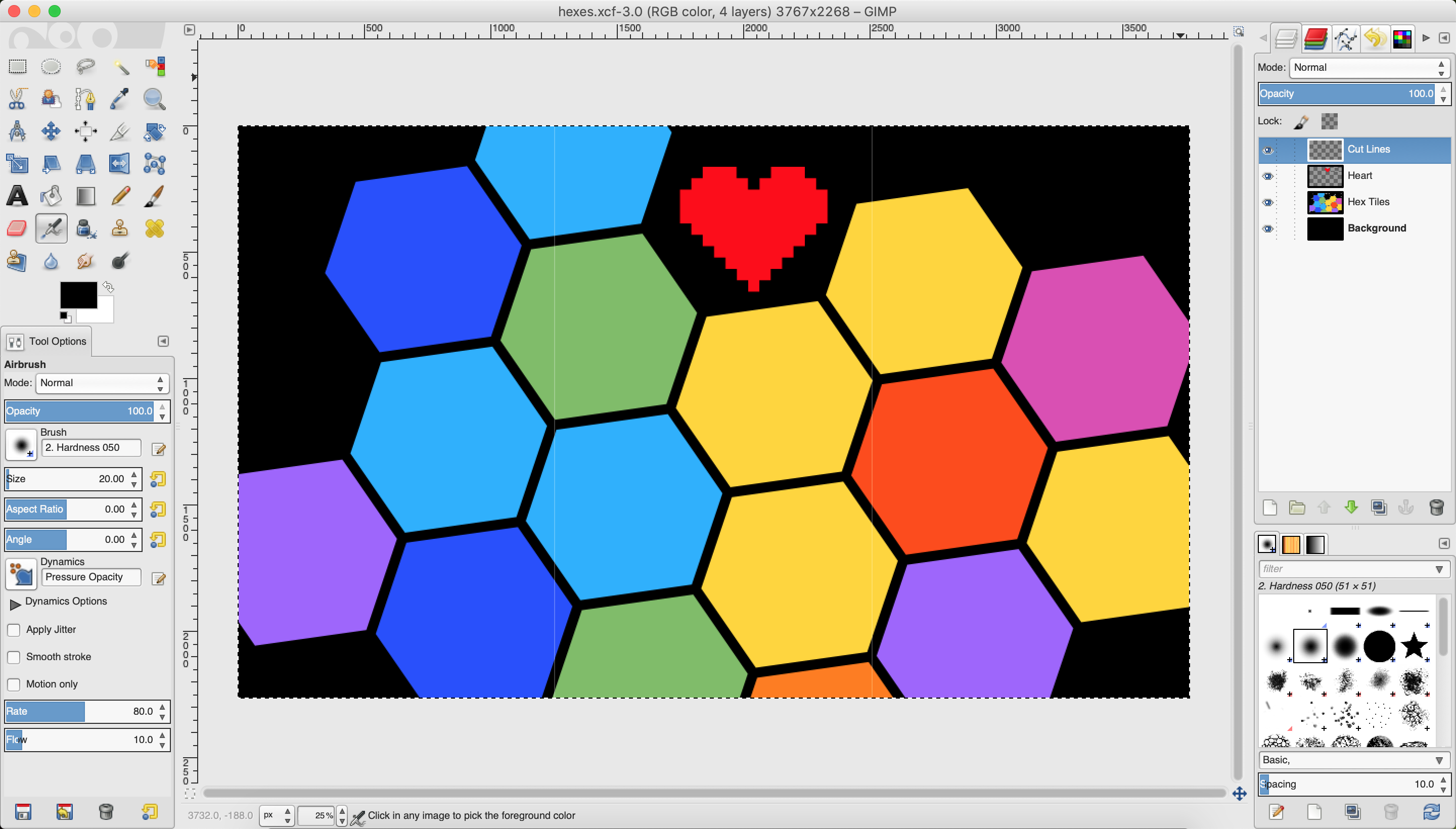Click the 2. Hardness 050 brush name field
The width and height of the screenshot is (1456, 829).
[91, 447]
